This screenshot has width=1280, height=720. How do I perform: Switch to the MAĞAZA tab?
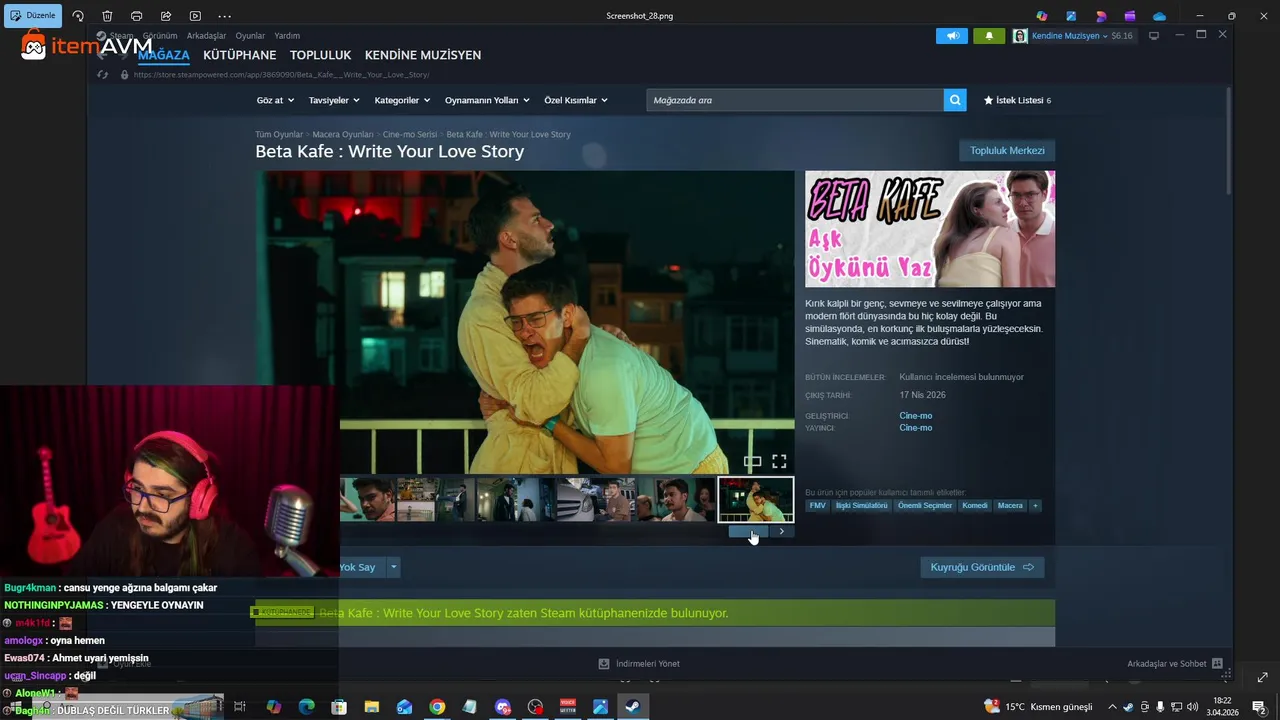coord(163,55)
